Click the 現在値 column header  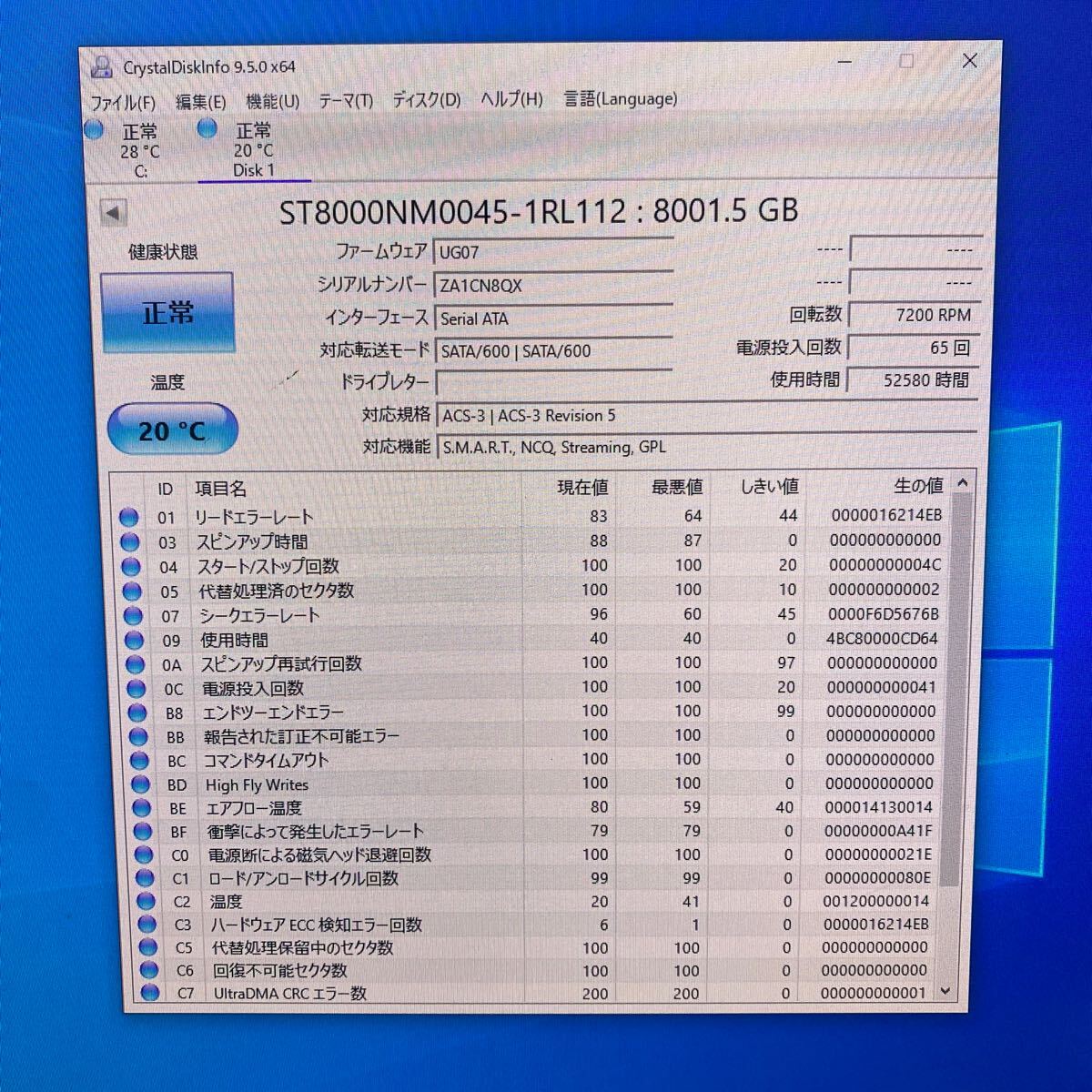583,488
